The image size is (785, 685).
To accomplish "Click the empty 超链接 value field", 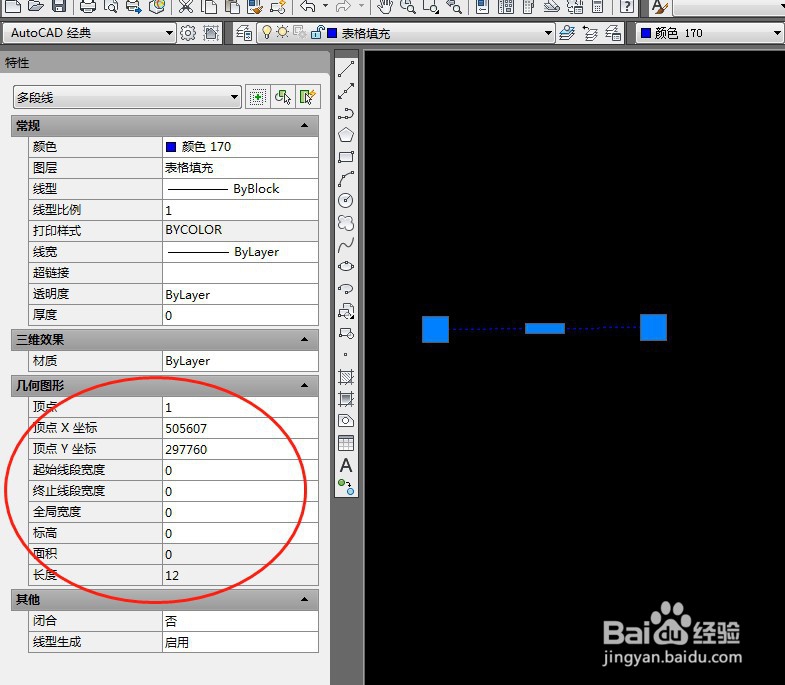I will 240,273.
